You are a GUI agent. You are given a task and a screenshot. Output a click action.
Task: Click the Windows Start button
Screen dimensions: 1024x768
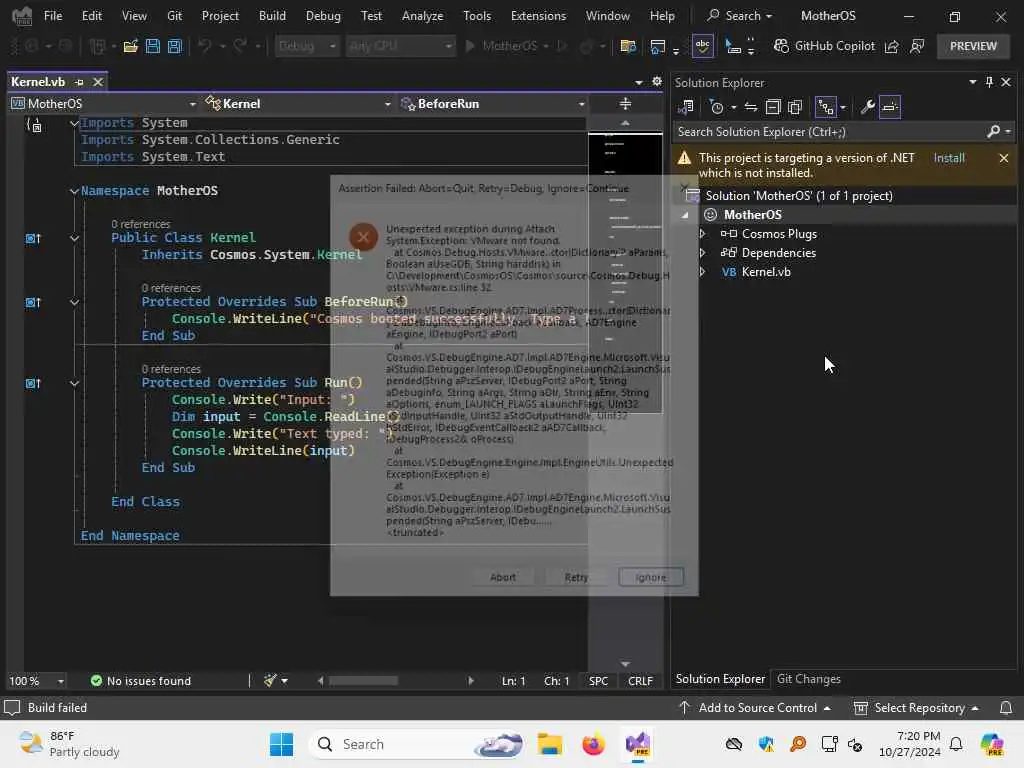281,744
